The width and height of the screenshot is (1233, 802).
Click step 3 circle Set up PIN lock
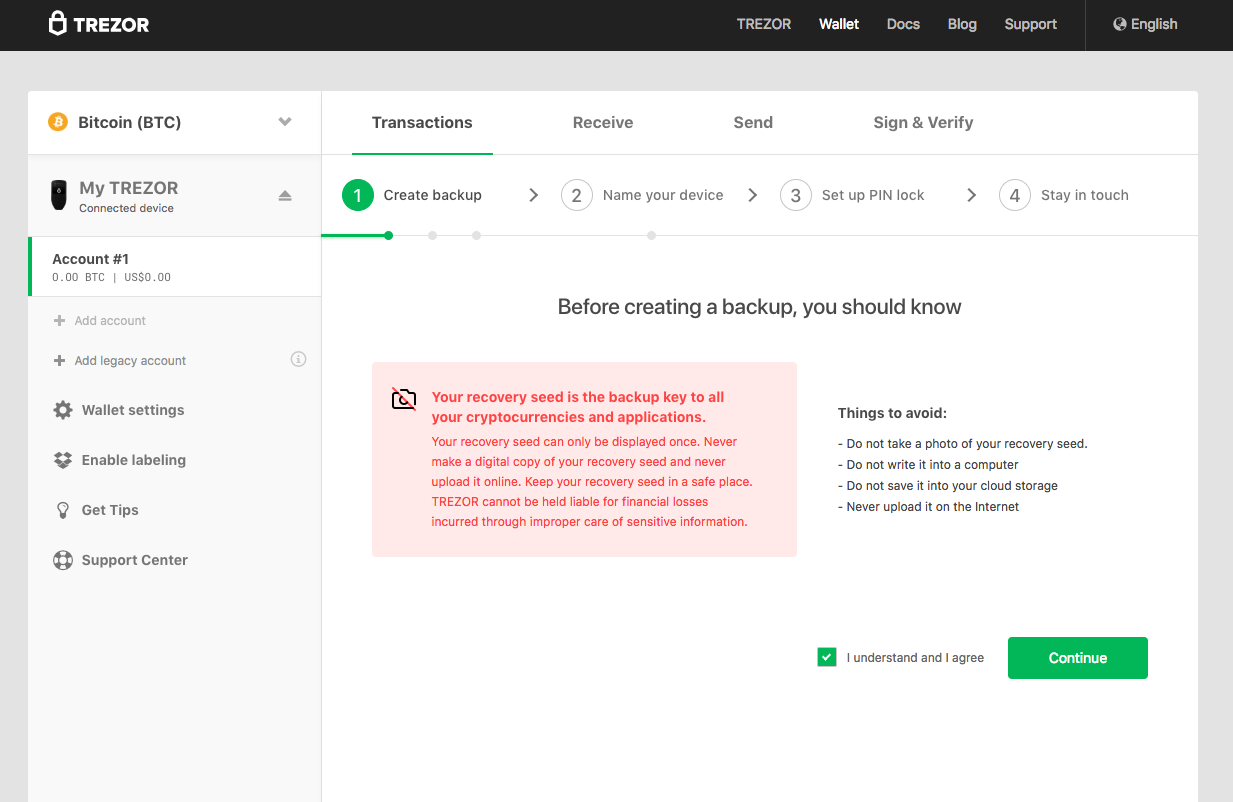point(796,195)
